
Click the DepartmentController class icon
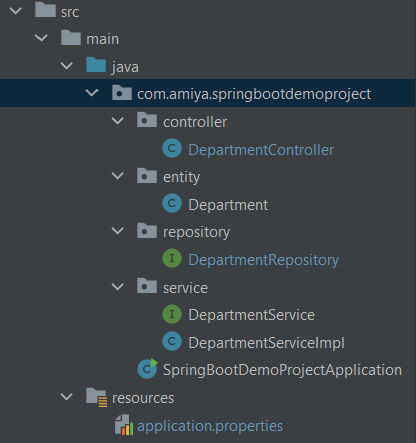pos(172,148)
